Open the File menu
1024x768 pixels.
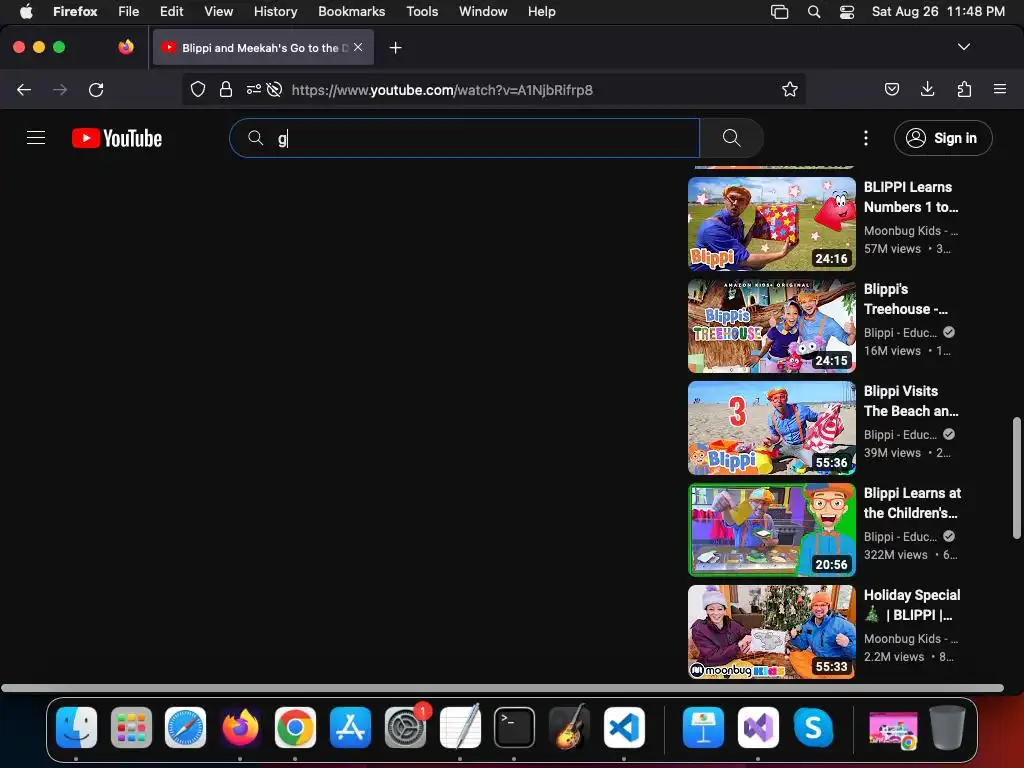129,11
